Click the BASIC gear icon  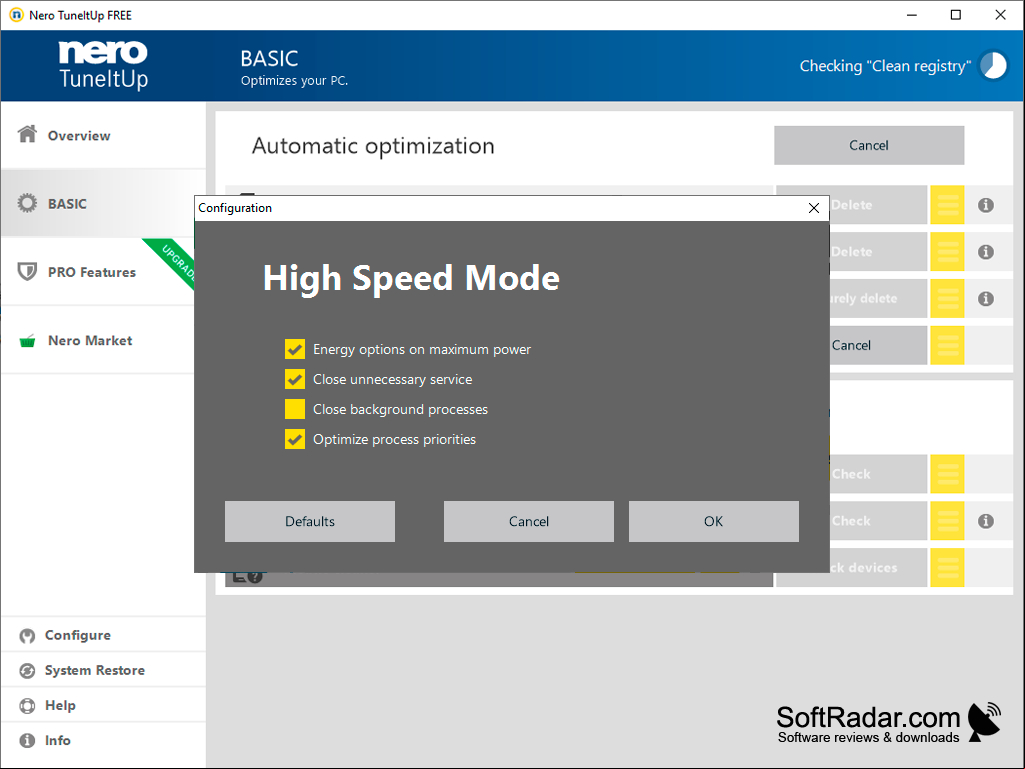[27, 203]
